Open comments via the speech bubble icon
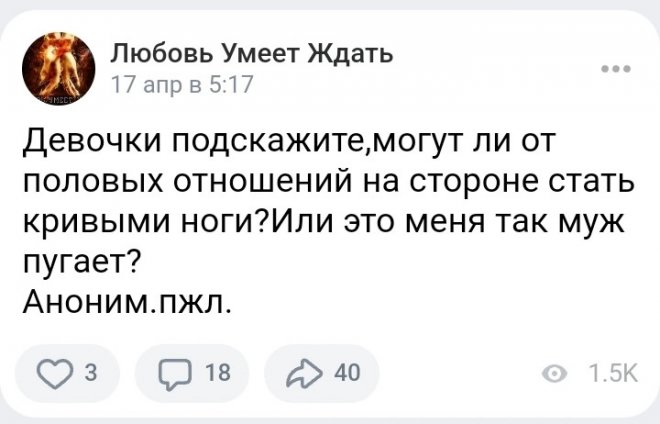This screenshot has width=660, height=424. pyautogui.click(x=175, y=374)
